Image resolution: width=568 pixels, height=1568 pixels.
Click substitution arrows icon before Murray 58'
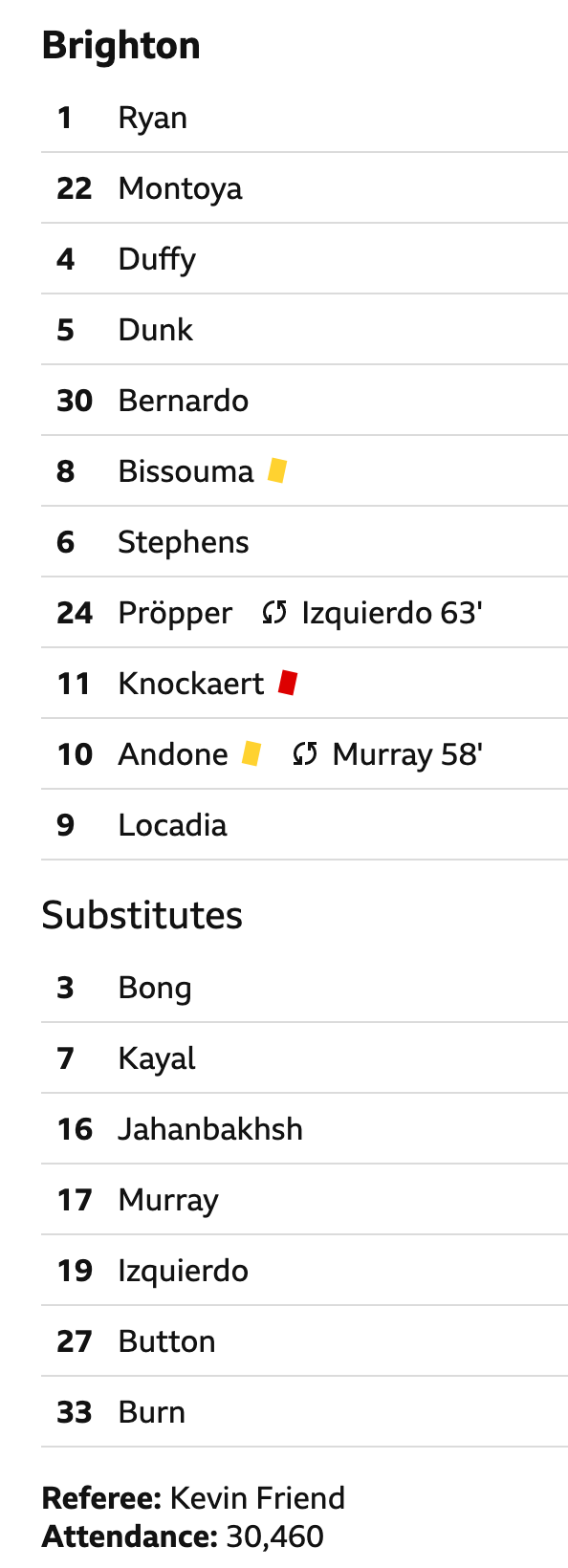[x=305, y=753]
